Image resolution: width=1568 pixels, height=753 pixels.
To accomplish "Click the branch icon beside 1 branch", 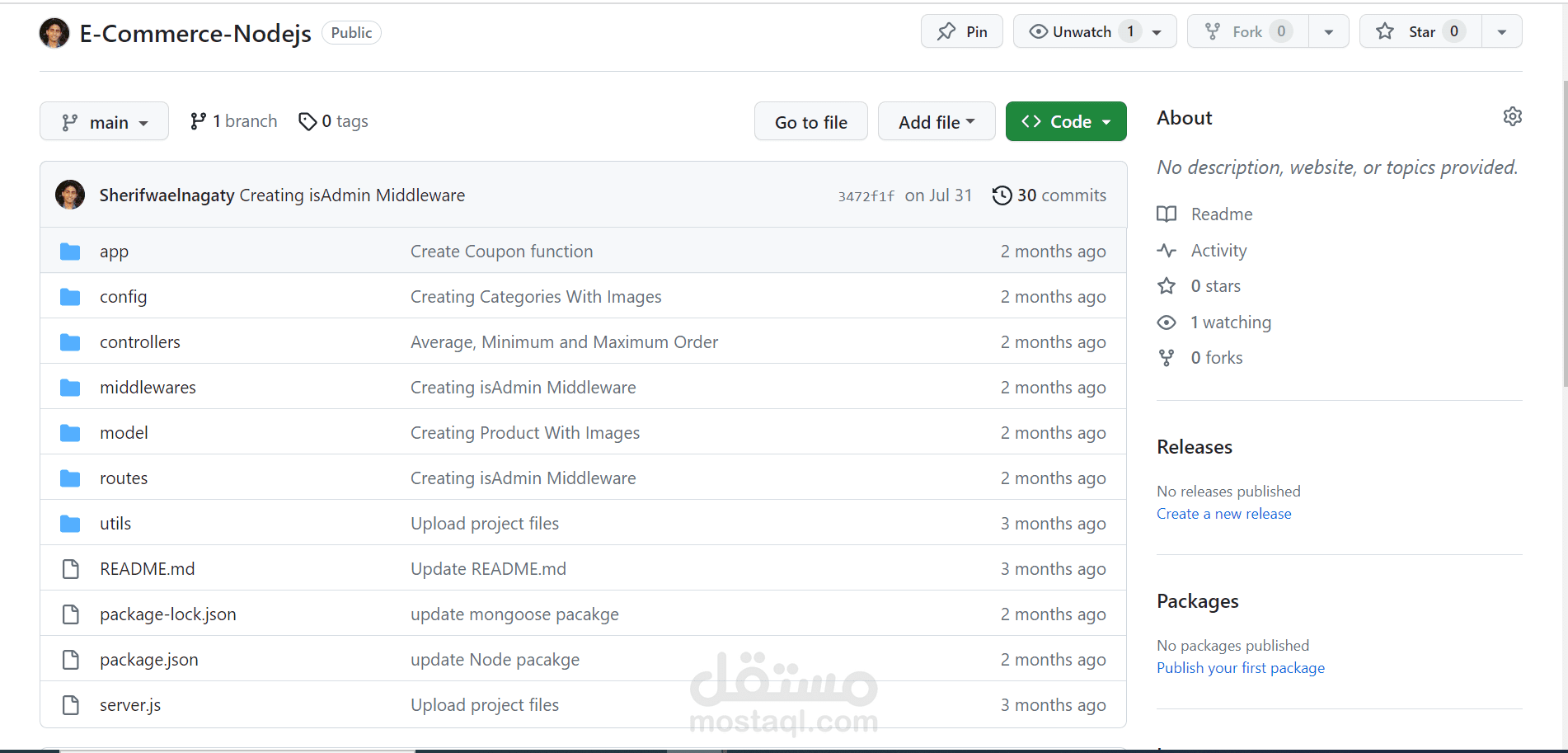I will pyautogui.click(x=198, y=121).
